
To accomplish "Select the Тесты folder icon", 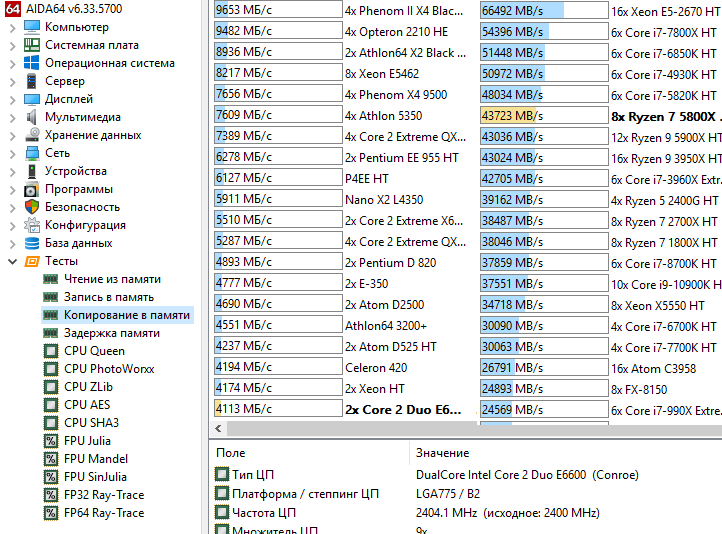I will tap(32, 261).
